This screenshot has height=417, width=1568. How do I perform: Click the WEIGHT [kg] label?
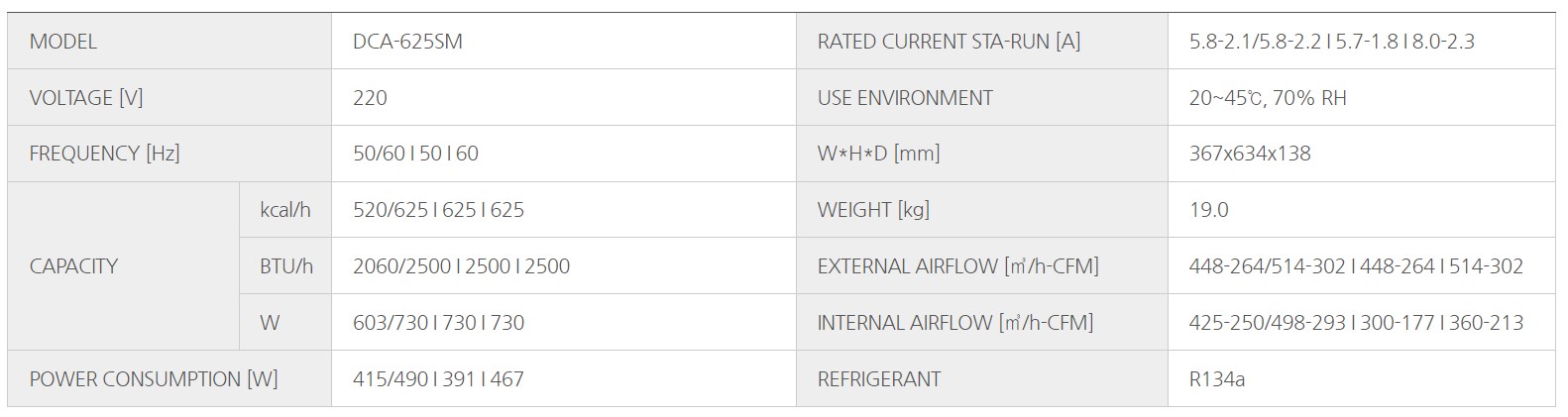point(873,210)
